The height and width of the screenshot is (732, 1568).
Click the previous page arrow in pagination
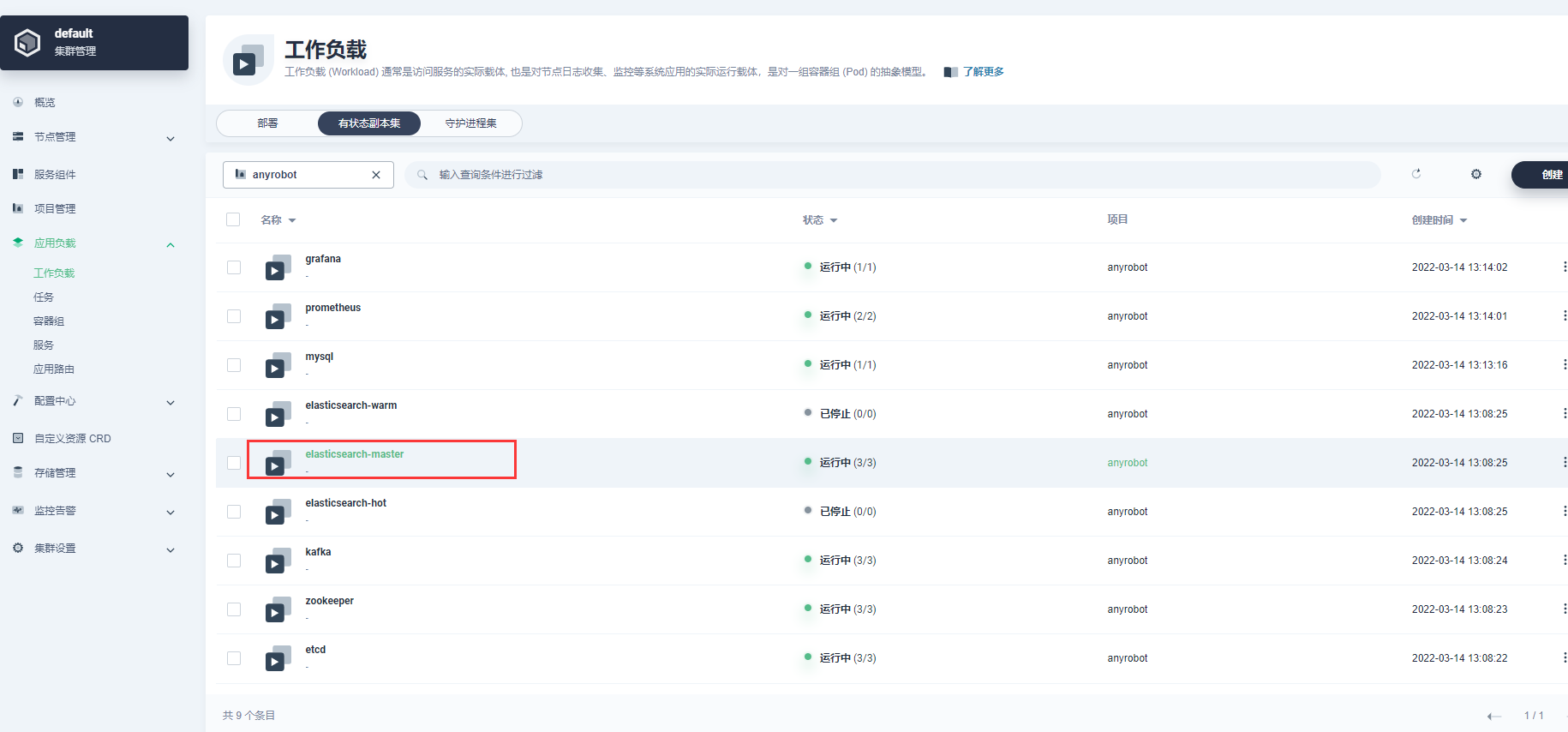[1494, 716]
